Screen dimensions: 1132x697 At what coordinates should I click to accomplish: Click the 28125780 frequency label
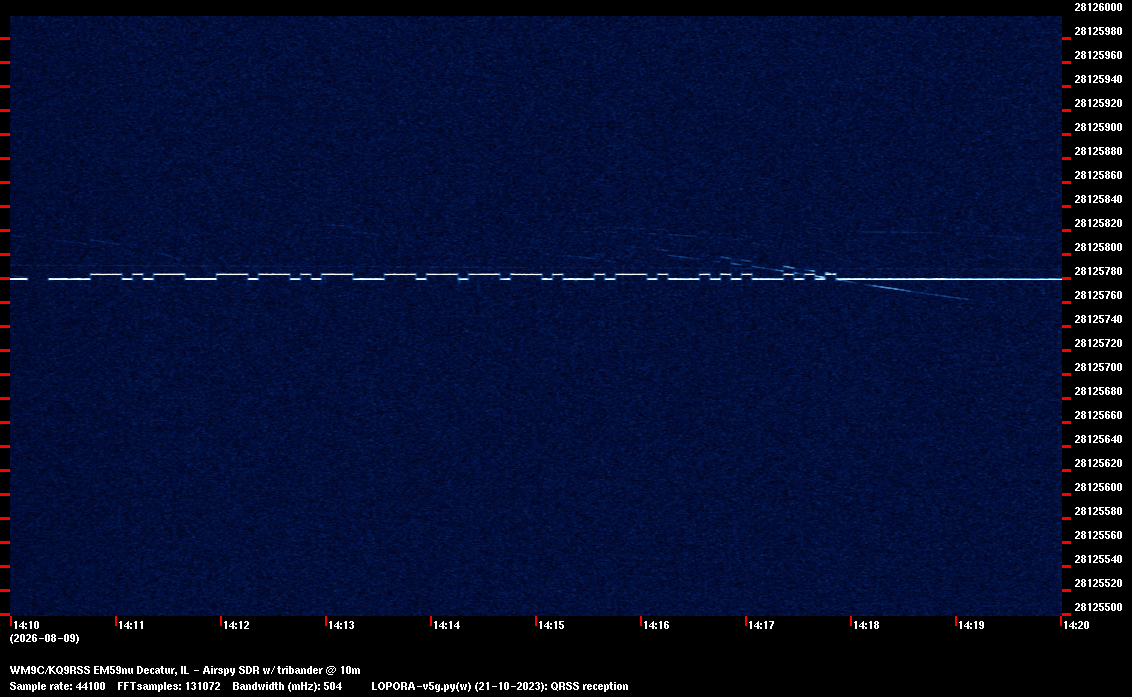1098,272
